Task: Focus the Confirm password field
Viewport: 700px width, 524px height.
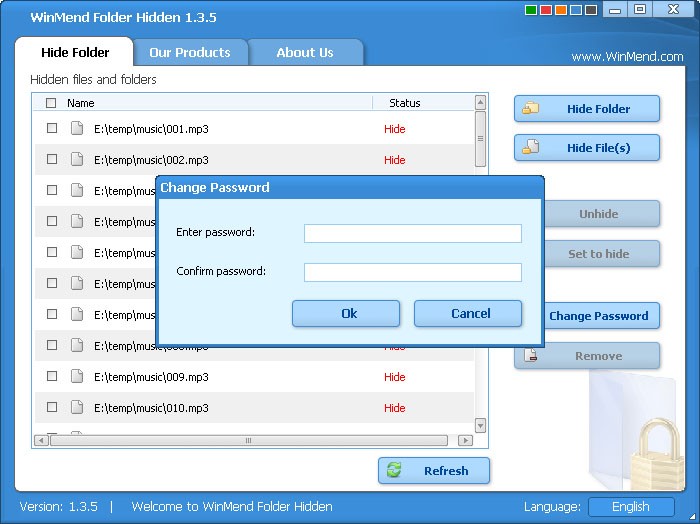Action: coord(412,272)
